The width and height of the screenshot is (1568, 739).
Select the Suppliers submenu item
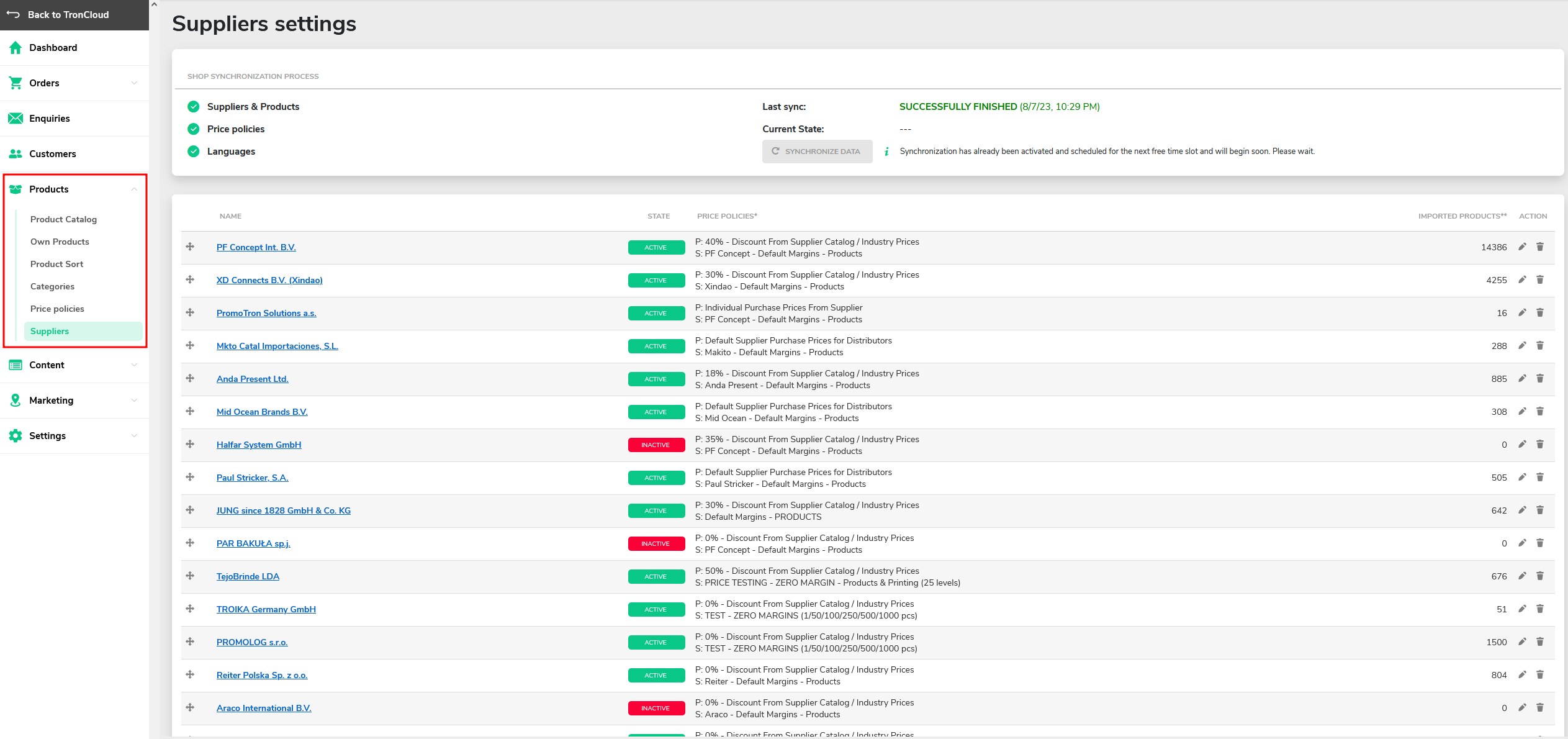[x=83, y=332]
